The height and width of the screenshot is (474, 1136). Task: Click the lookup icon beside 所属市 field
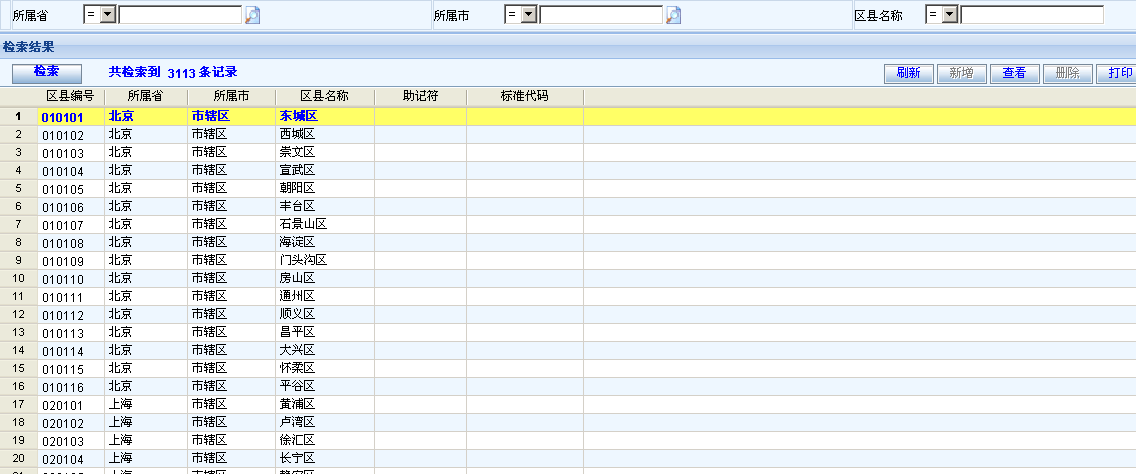[x=674, y=15]
